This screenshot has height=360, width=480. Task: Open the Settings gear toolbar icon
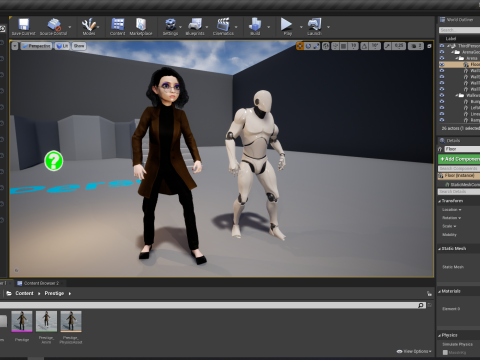coord(170,25)
